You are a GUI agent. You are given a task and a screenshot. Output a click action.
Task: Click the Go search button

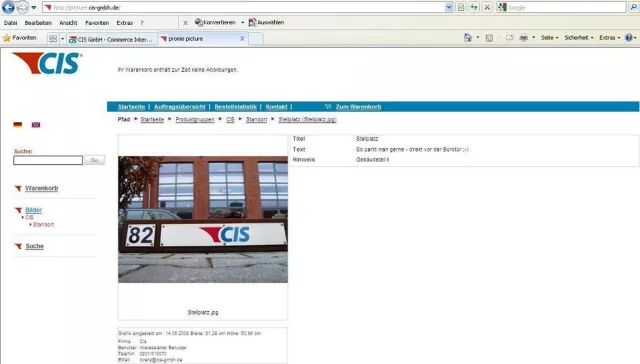pyautogui.click(x=94, y=160)
